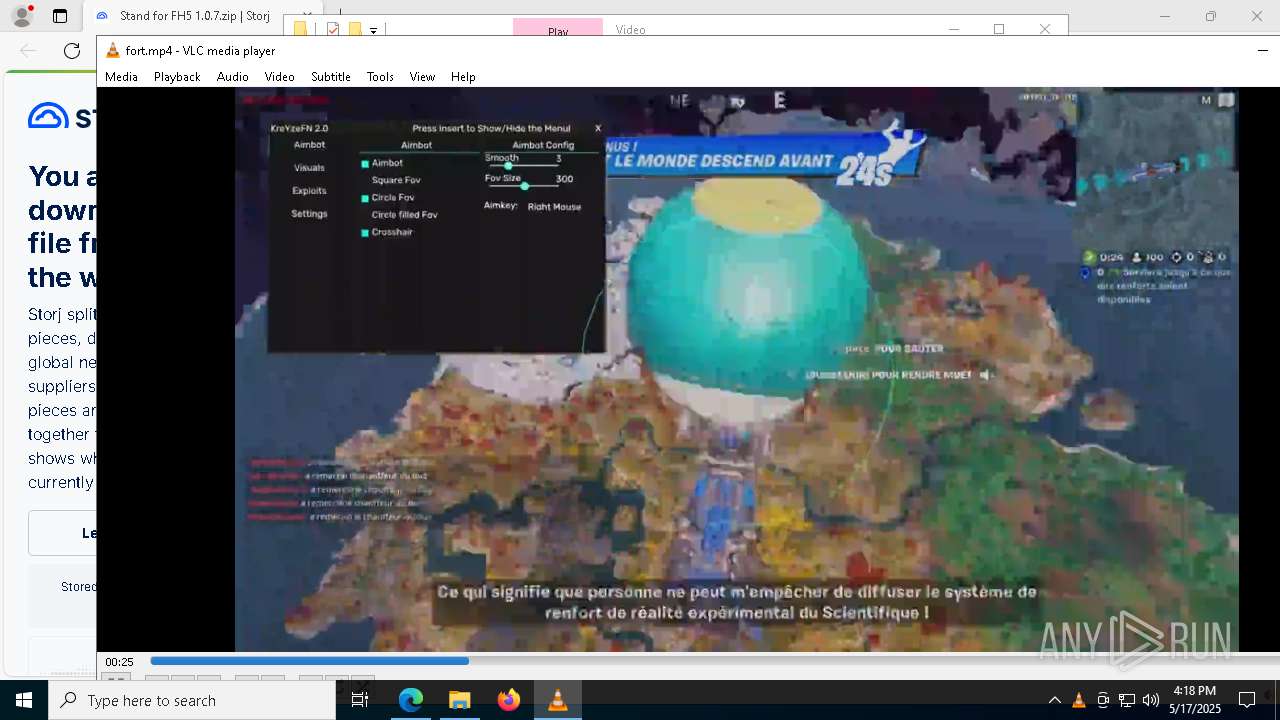Open the Windows Start menu
The image size is (1280, 720).
[x=24, y=700]
